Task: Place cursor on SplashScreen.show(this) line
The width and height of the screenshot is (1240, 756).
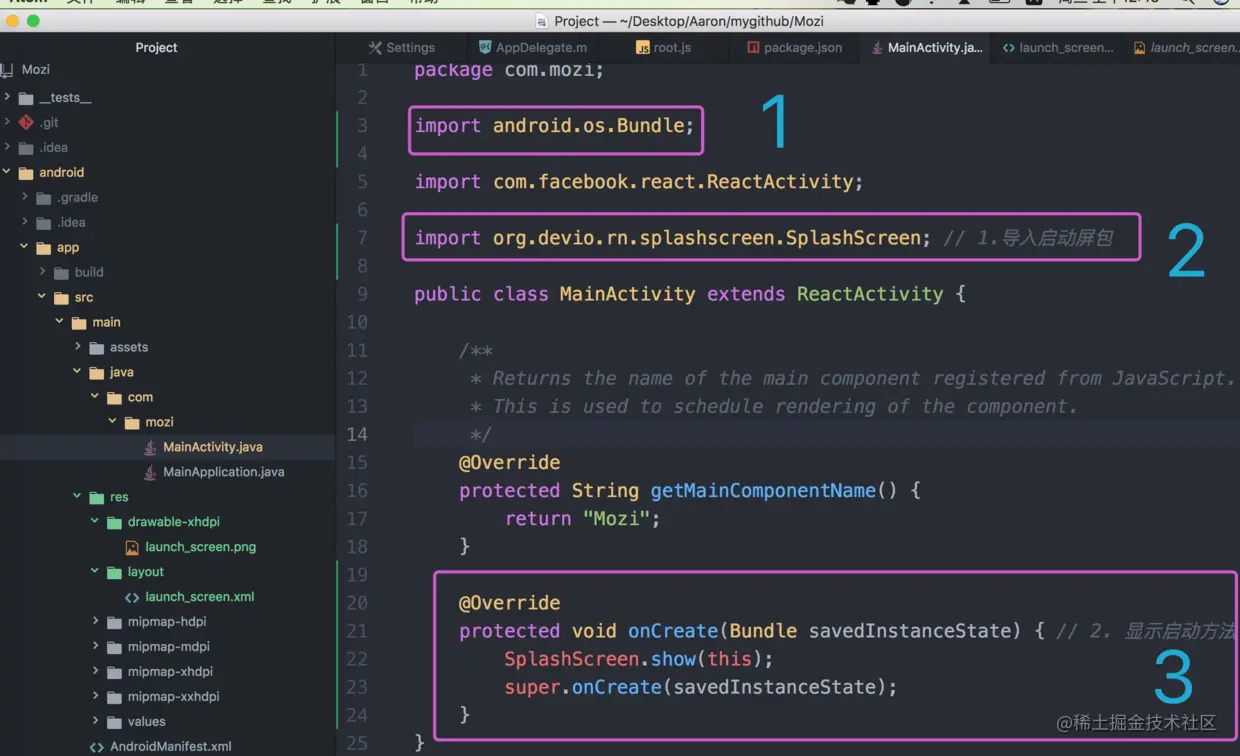Action: pyautogui.click(x=639, y=659)
